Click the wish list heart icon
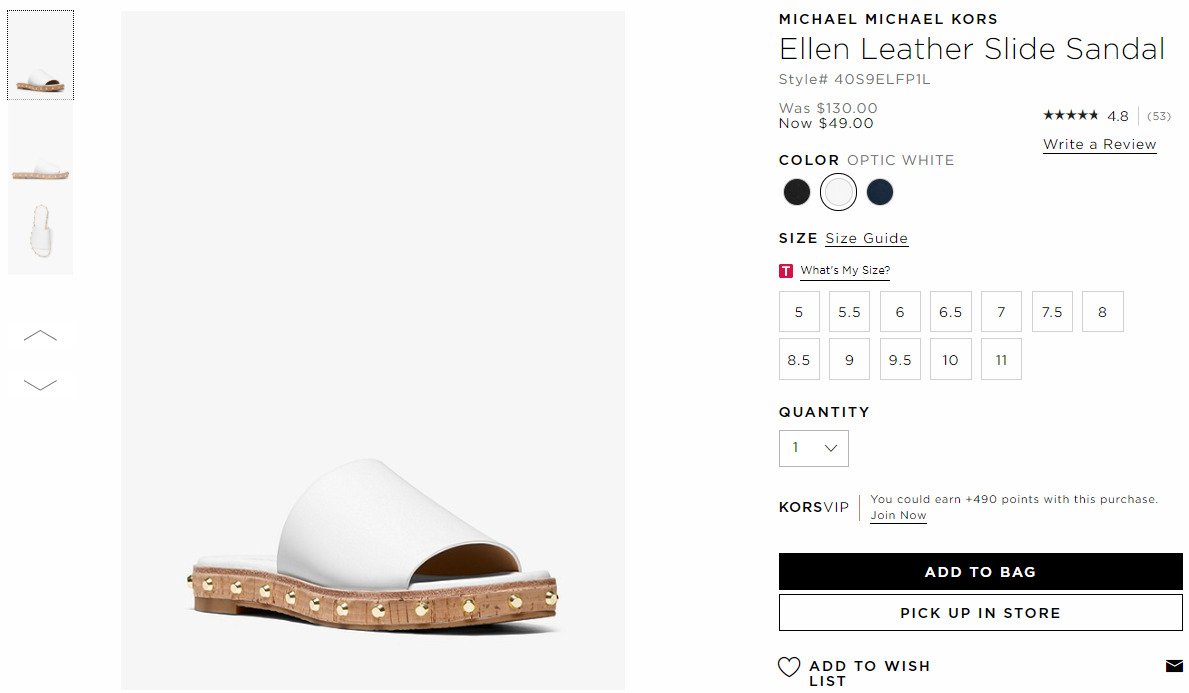The height and width of the screenshot is (693, 1189). pos(789,666)
